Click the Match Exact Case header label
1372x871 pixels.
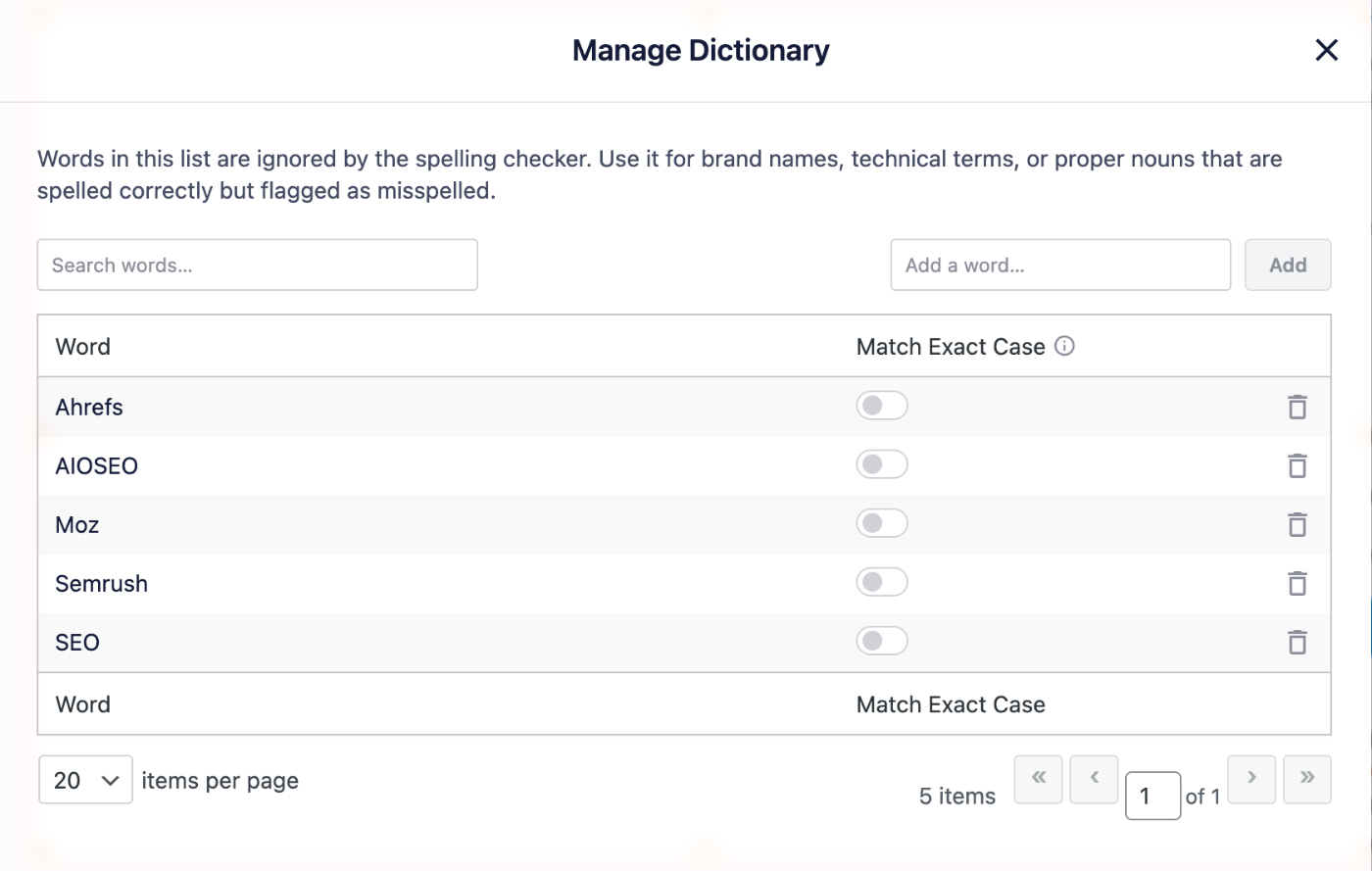[951, 347]
